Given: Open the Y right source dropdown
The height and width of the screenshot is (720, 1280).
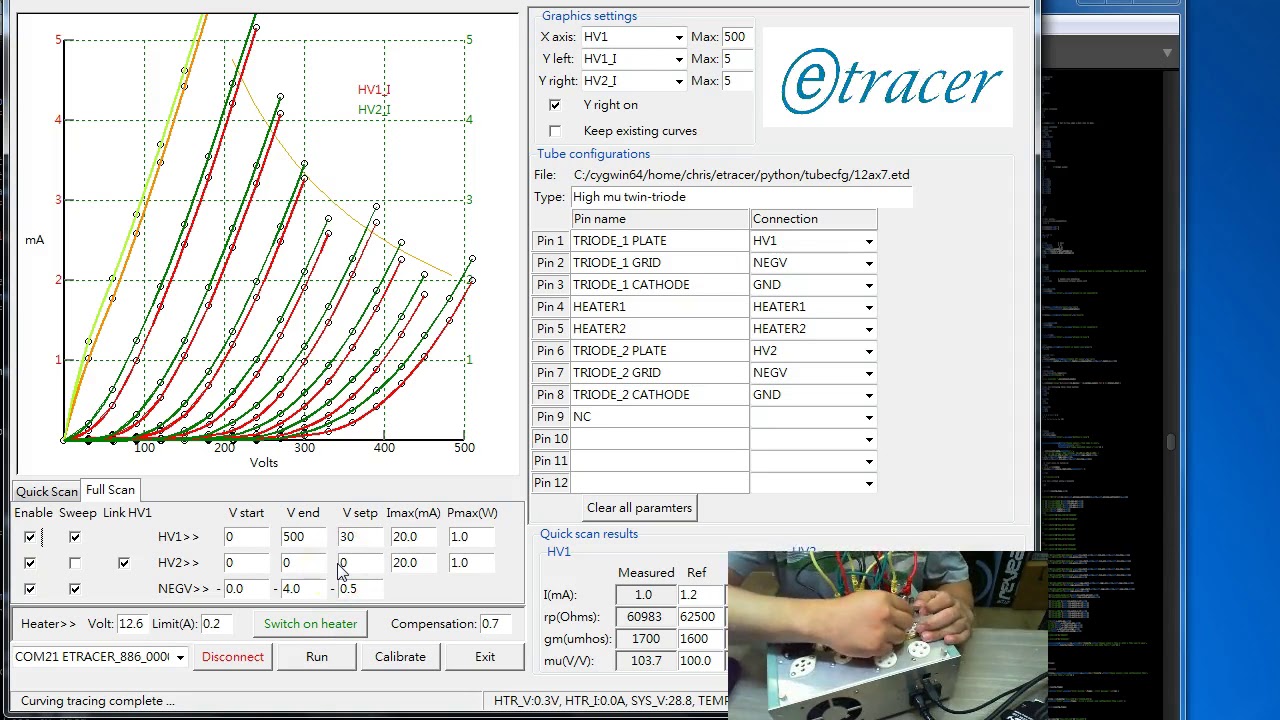Looking at the screenshot, I should point(633,81).
